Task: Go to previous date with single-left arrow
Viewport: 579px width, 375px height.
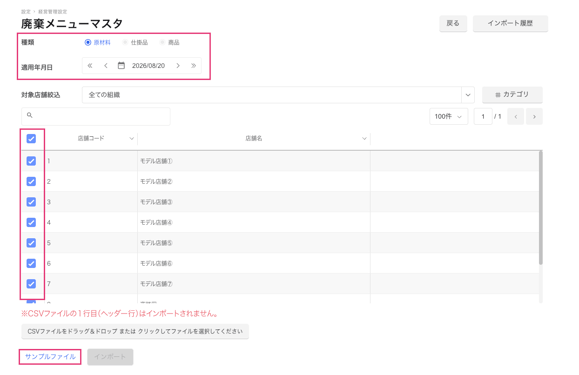Action: coord(106,66)
